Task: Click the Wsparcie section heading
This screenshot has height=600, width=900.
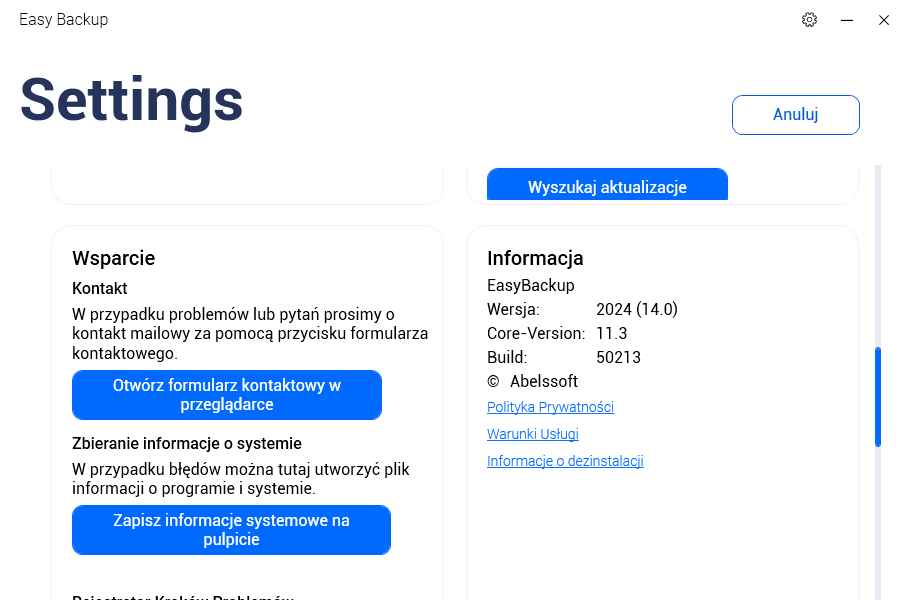Action: click(114, 258)
